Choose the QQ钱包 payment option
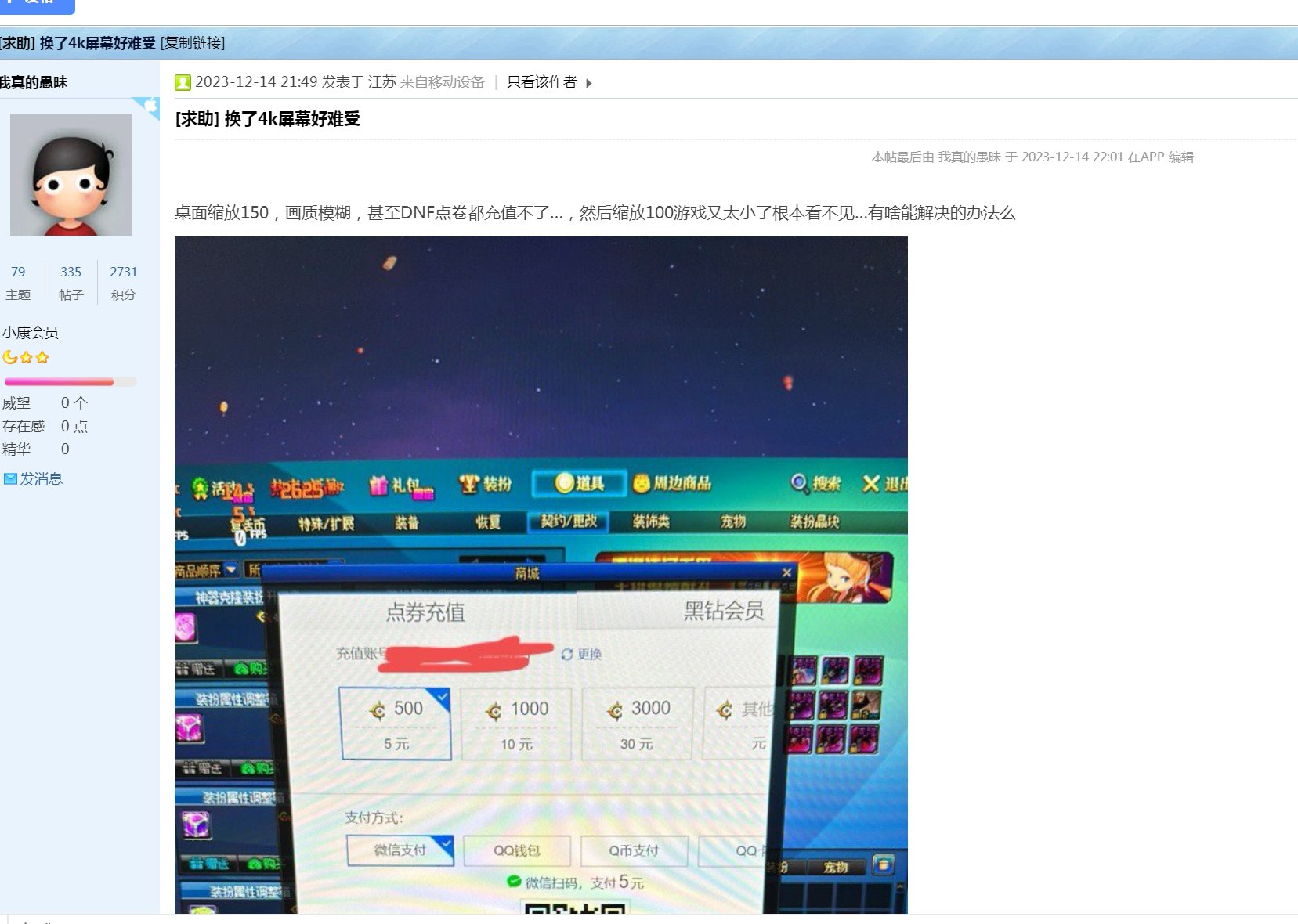1298x924 pixels. [516, 851]
